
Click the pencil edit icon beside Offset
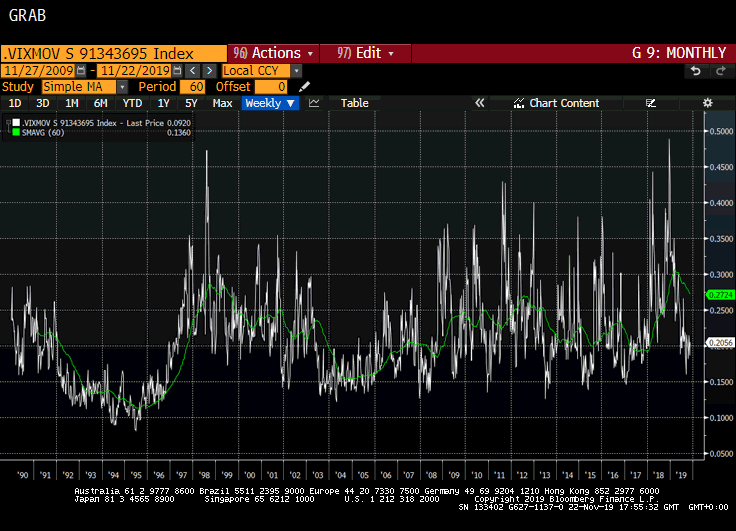(305, 87)
